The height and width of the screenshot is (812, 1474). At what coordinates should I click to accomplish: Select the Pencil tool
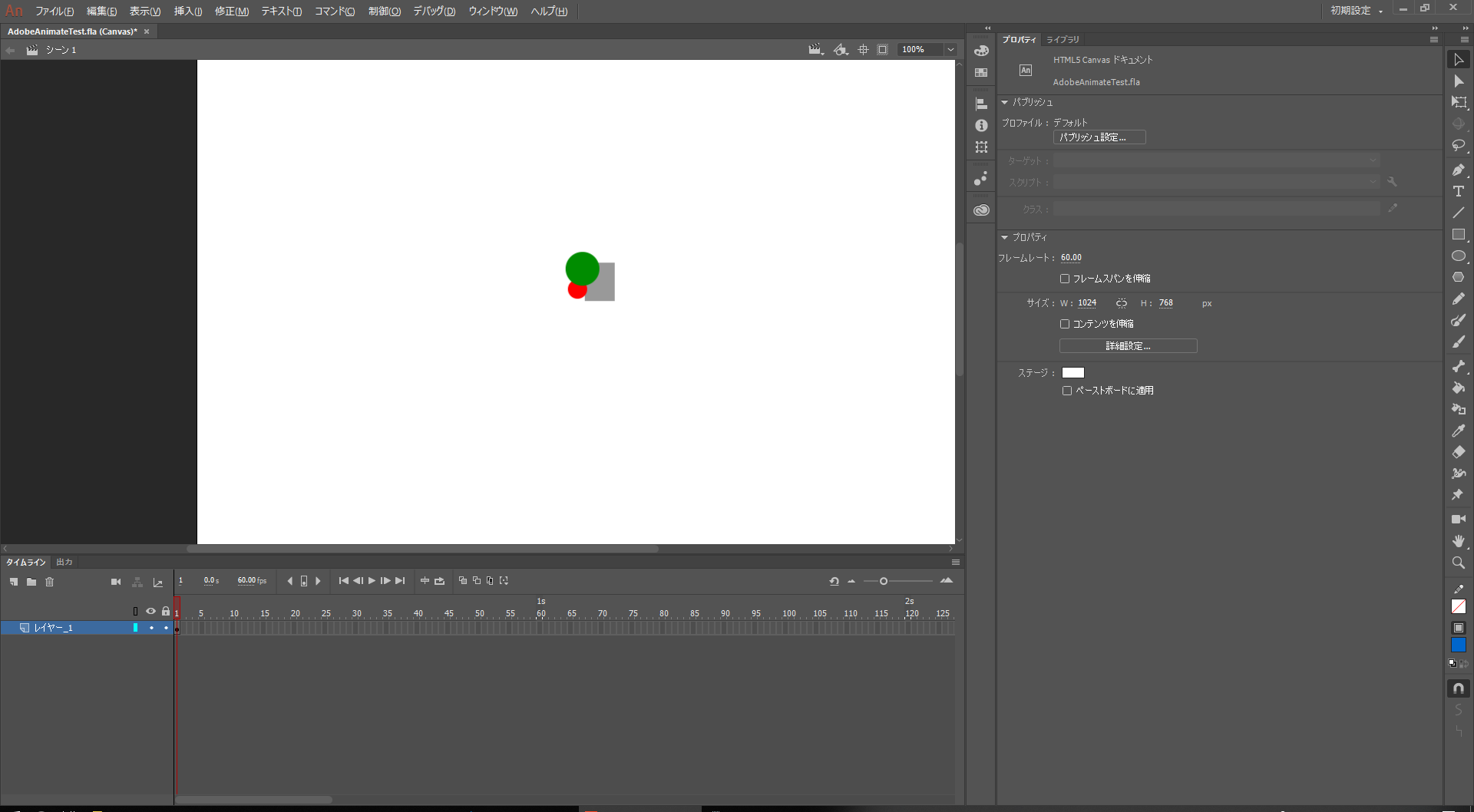coord(1459,299)
